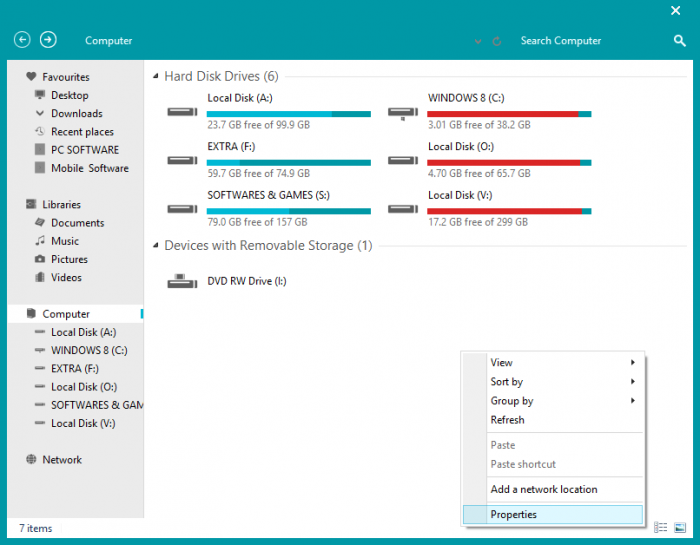The width and height of the screenshot is (700, 545).
Task: Click the Pictures camera icon
Action: coord(40,259)
